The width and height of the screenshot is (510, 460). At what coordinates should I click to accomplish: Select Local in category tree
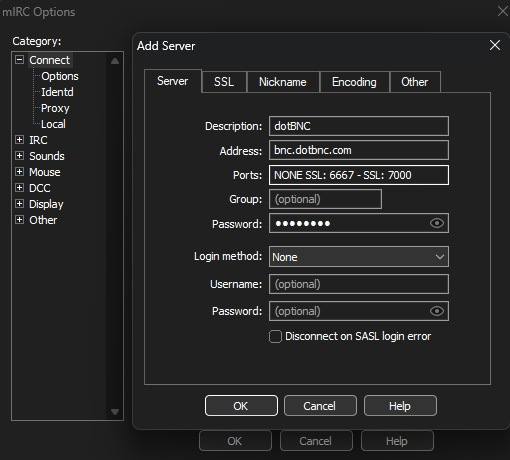tap(53, 124)
